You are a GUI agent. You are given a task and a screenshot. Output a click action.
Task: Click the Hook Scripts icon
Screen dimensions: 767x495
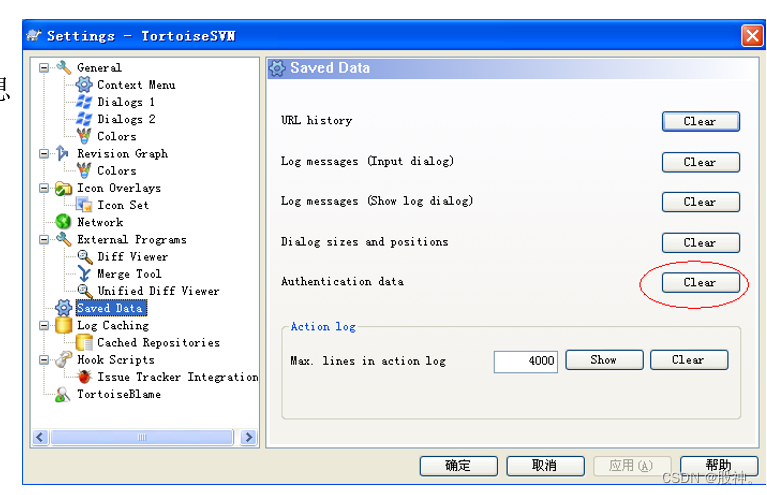(x=63, y=360)
